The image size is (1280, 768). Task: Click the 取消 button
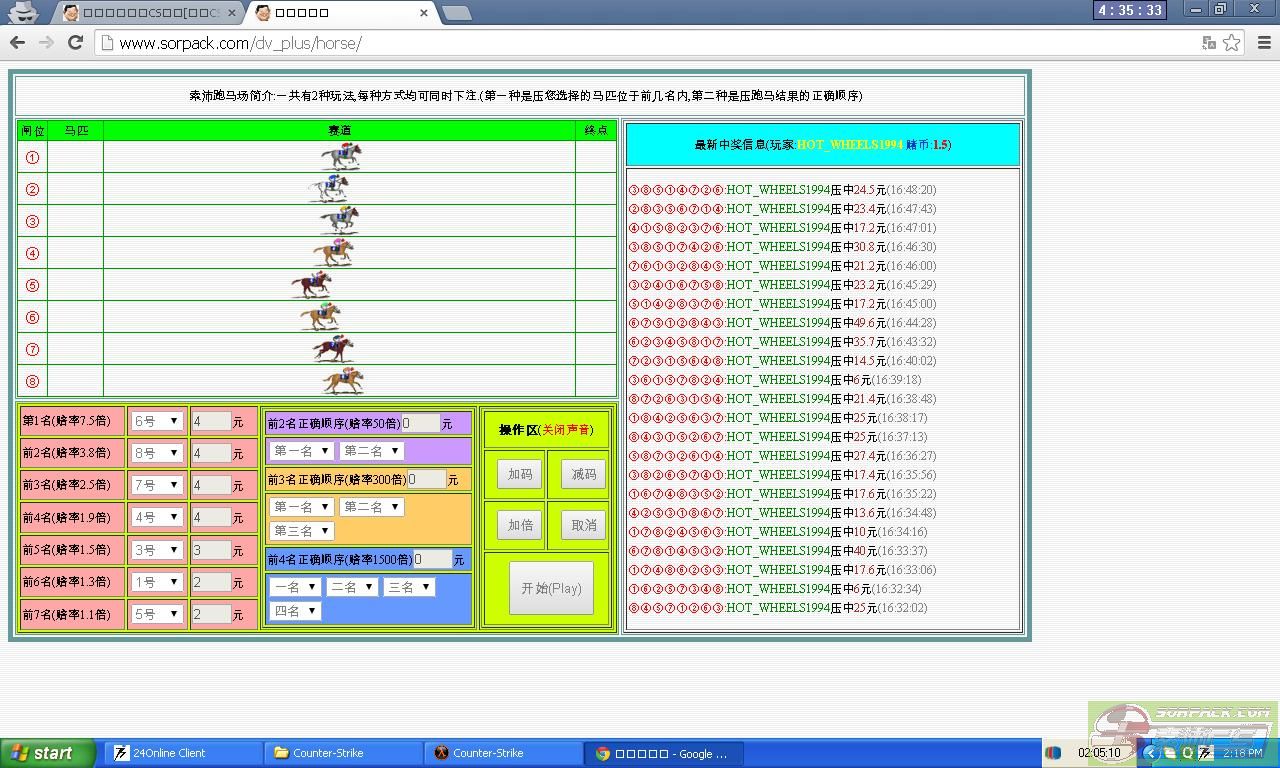tap(583, 525)
